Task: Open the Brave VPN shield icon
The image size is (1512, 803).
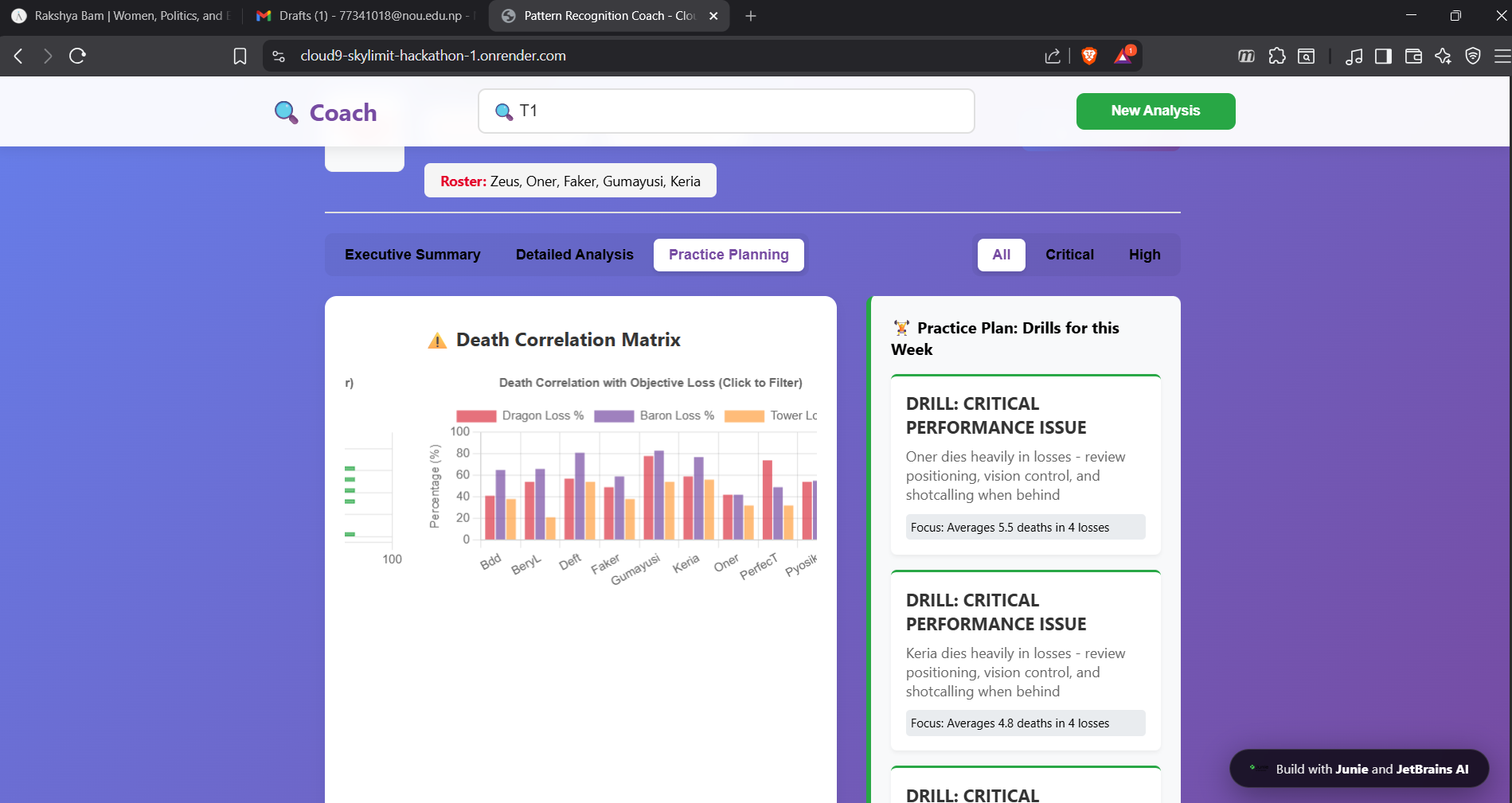Action: [x=1473, y=56]
